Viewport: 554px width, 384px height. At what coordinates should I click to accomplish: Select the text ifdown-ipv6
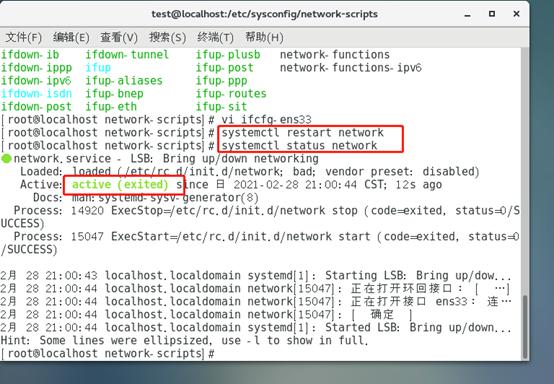point(36,81)
